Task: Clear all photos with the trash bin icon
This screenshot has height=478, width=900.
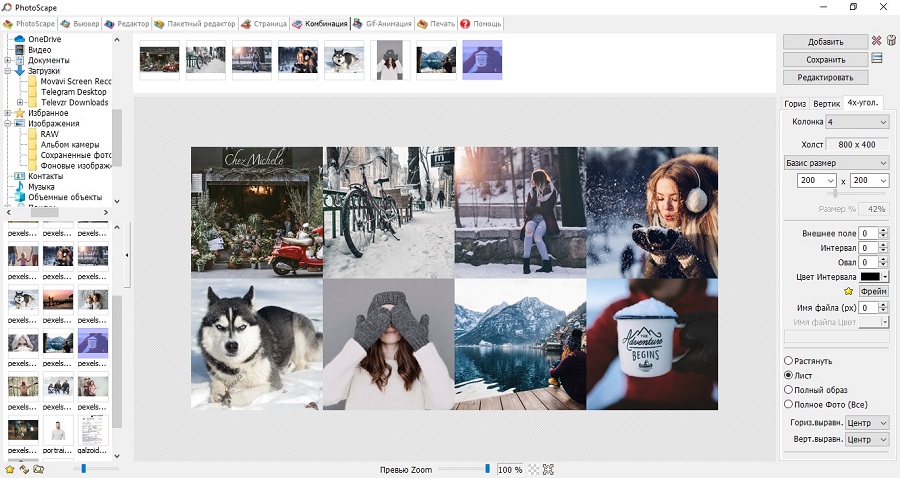Action: 891,41
